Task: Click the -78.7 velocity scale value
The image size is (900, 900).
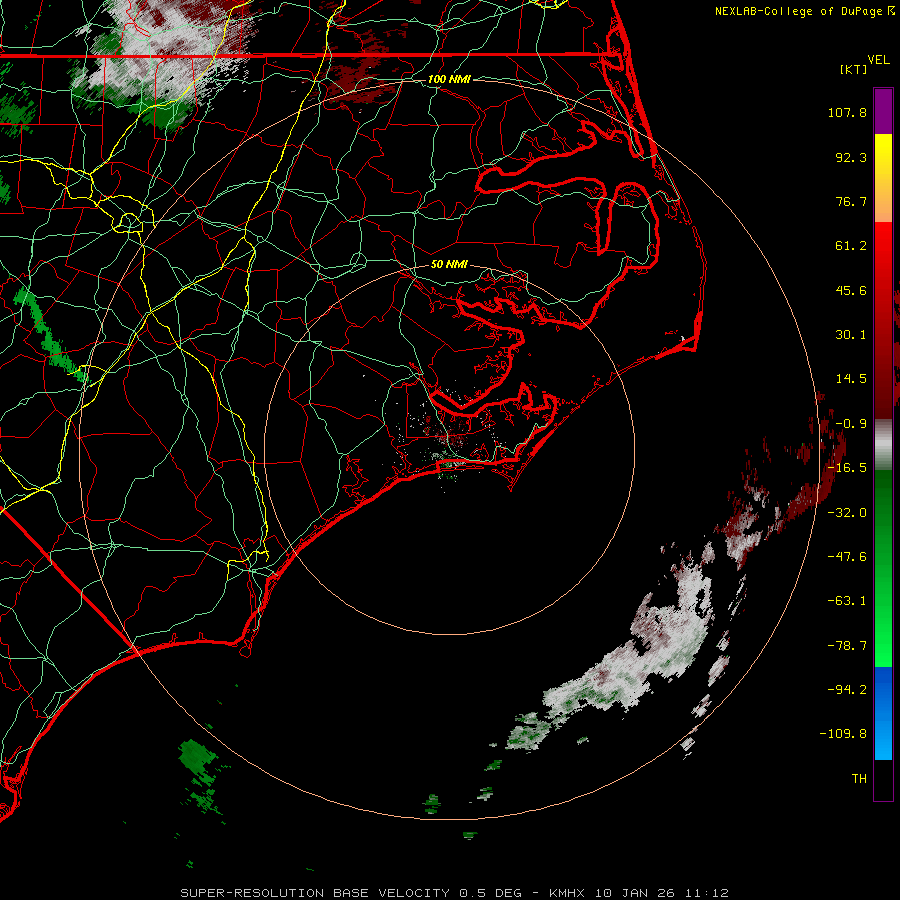Action: click(x=847, y=646)
